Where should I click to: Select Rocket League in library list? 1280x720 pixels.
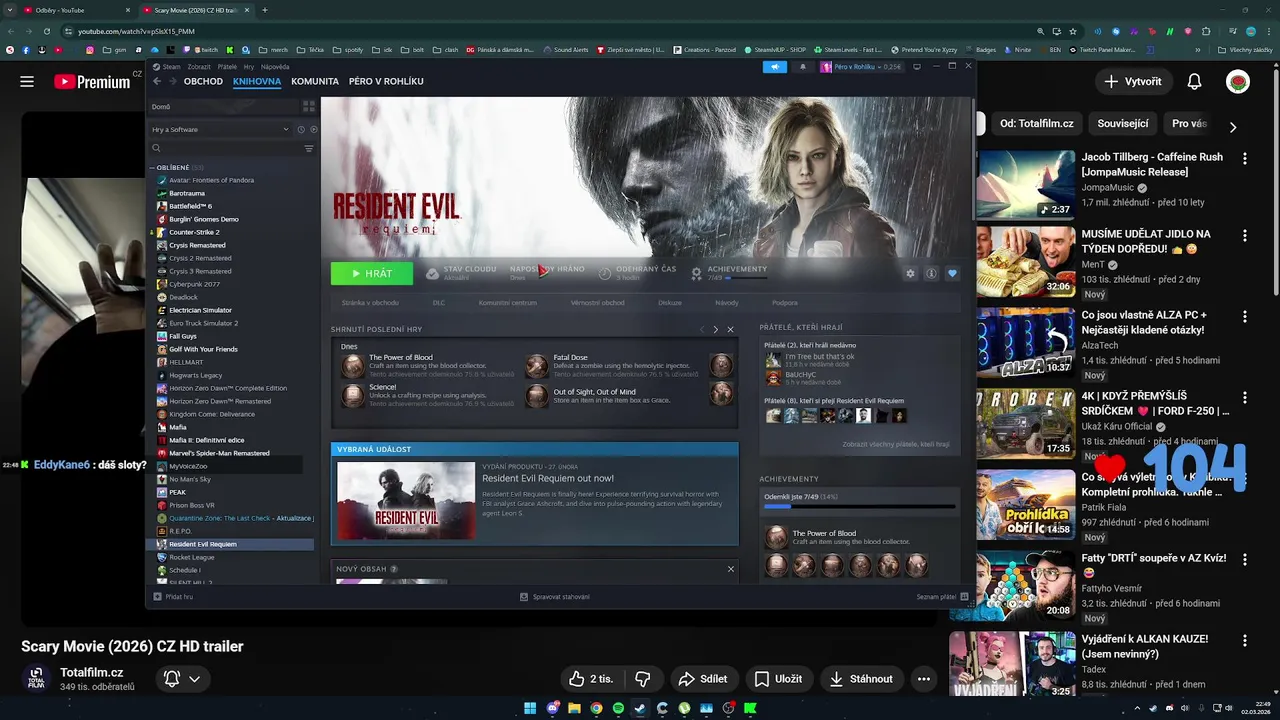pos(191,557)
